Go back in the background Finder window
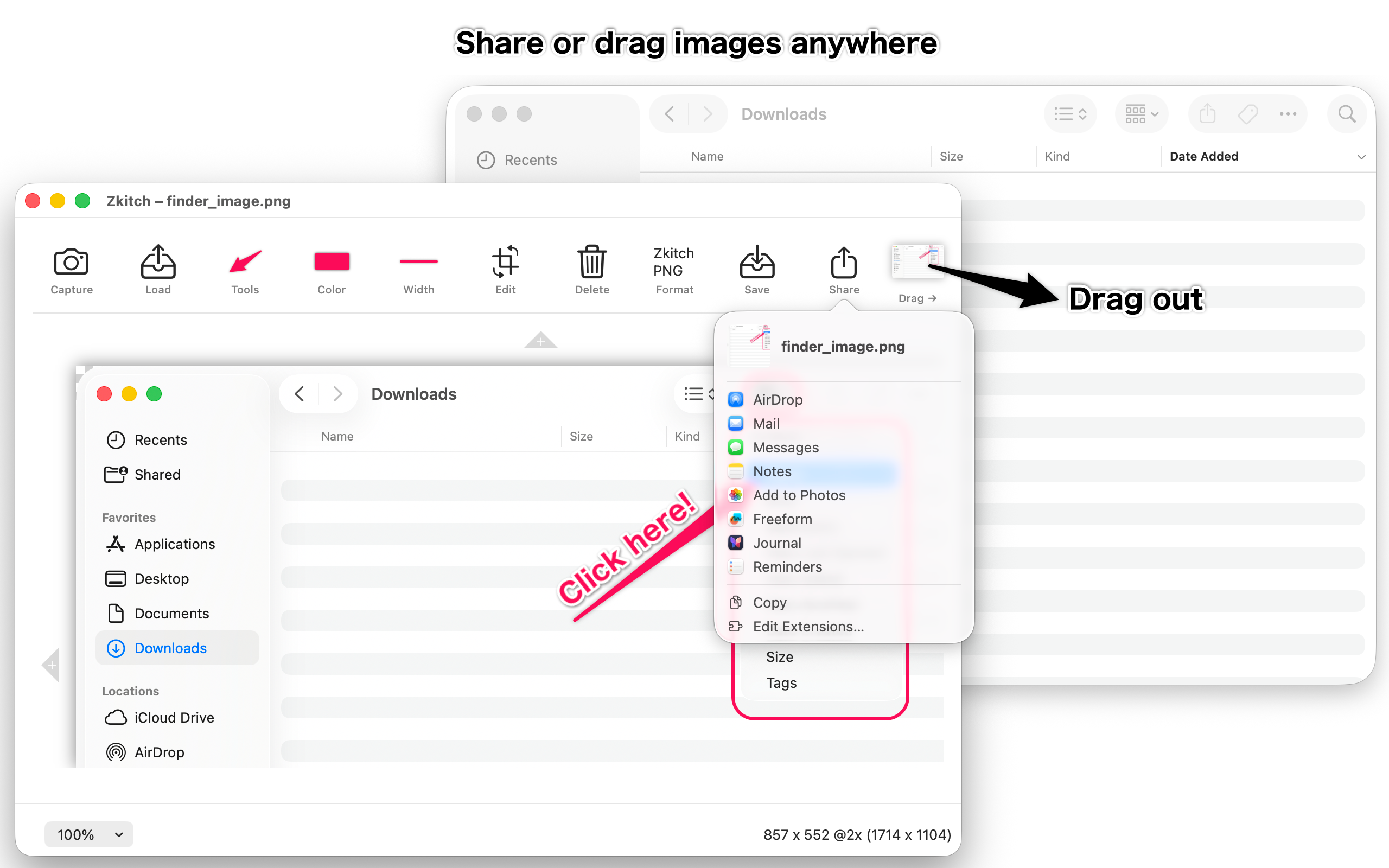The image size is (1389, 868). coord(669,114)
